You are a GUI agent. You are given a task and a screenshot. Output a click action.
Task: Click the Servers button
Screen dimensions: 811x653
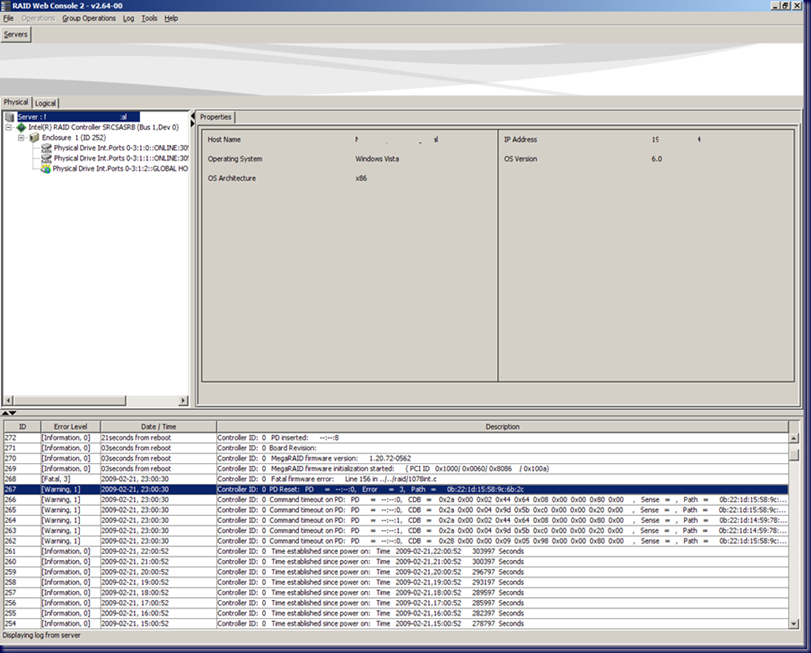[x=16, y=35]
